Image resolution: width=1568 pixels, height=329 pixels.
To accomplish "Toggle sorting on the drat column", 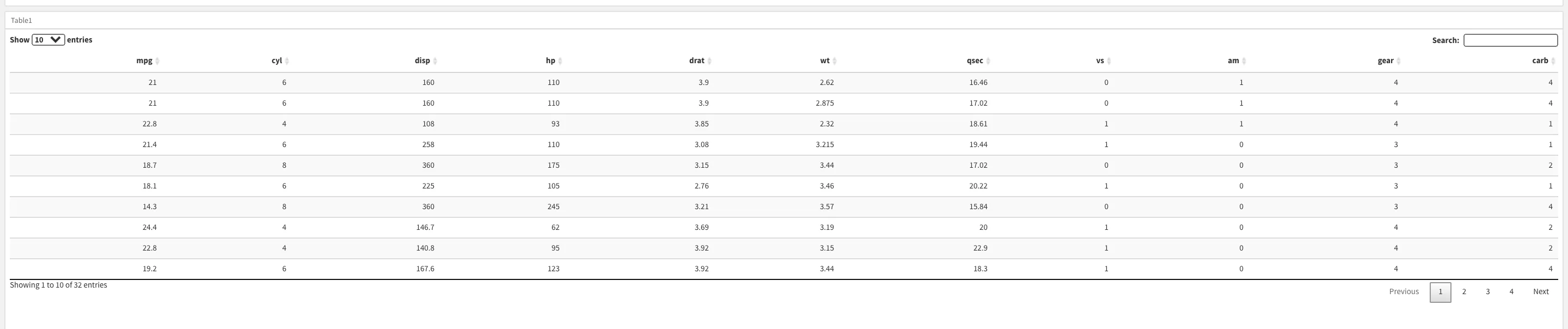I will 710,61.
